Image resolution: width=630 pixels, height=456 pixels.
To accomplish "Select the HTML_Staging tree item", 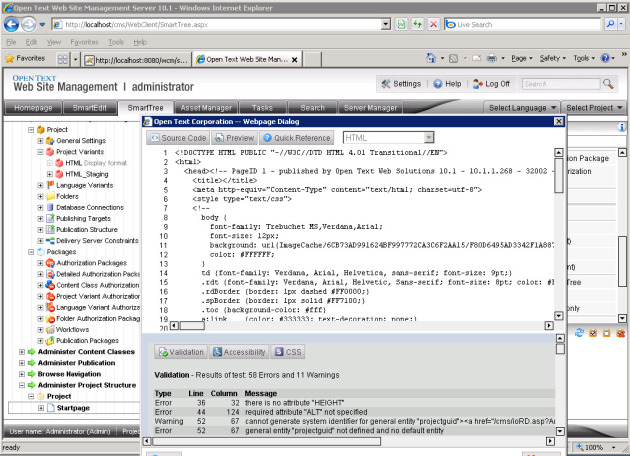I will pos(87,174).
